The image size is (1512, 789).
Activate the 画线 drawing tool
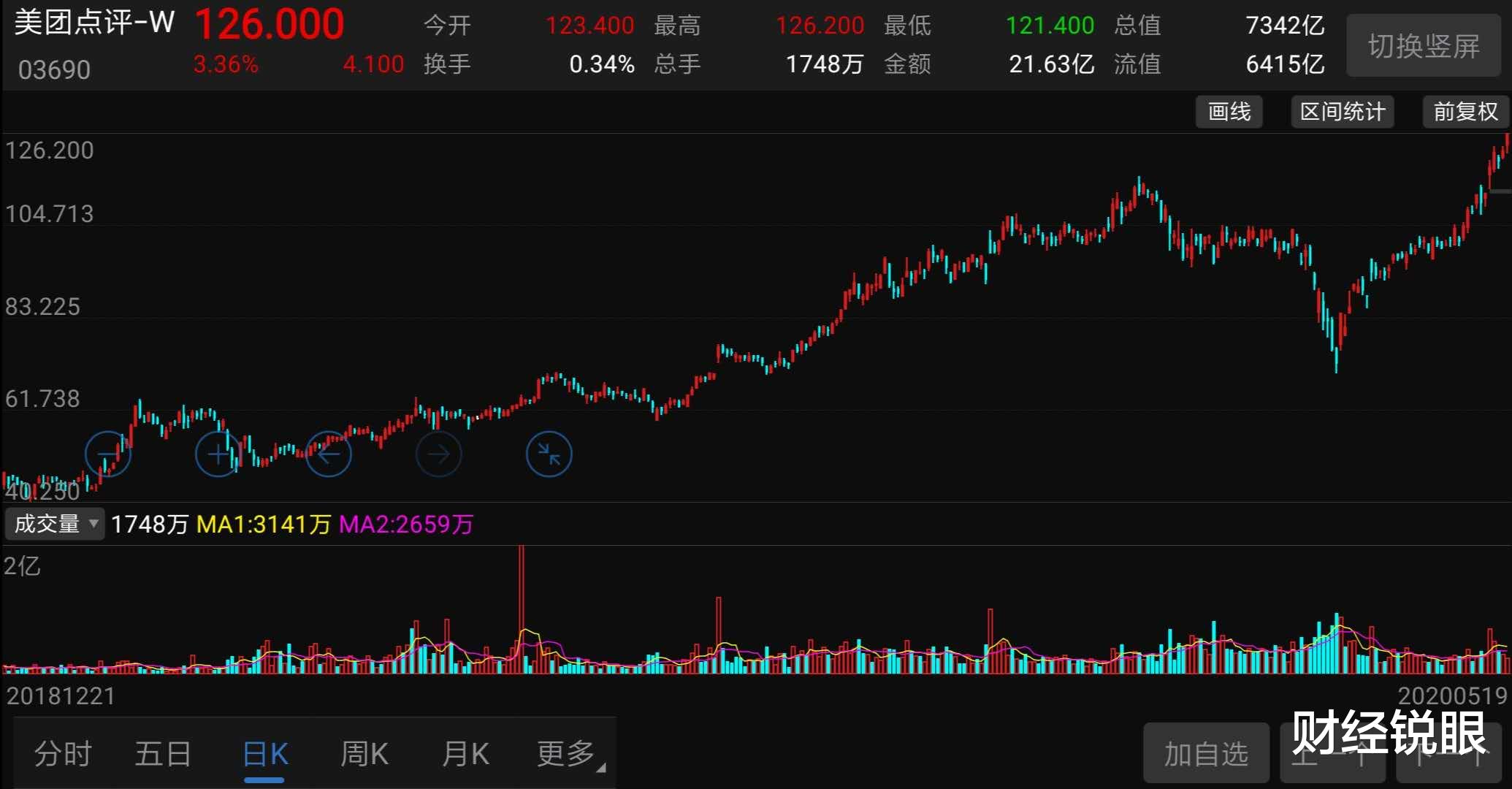[x=1229, y=112]
